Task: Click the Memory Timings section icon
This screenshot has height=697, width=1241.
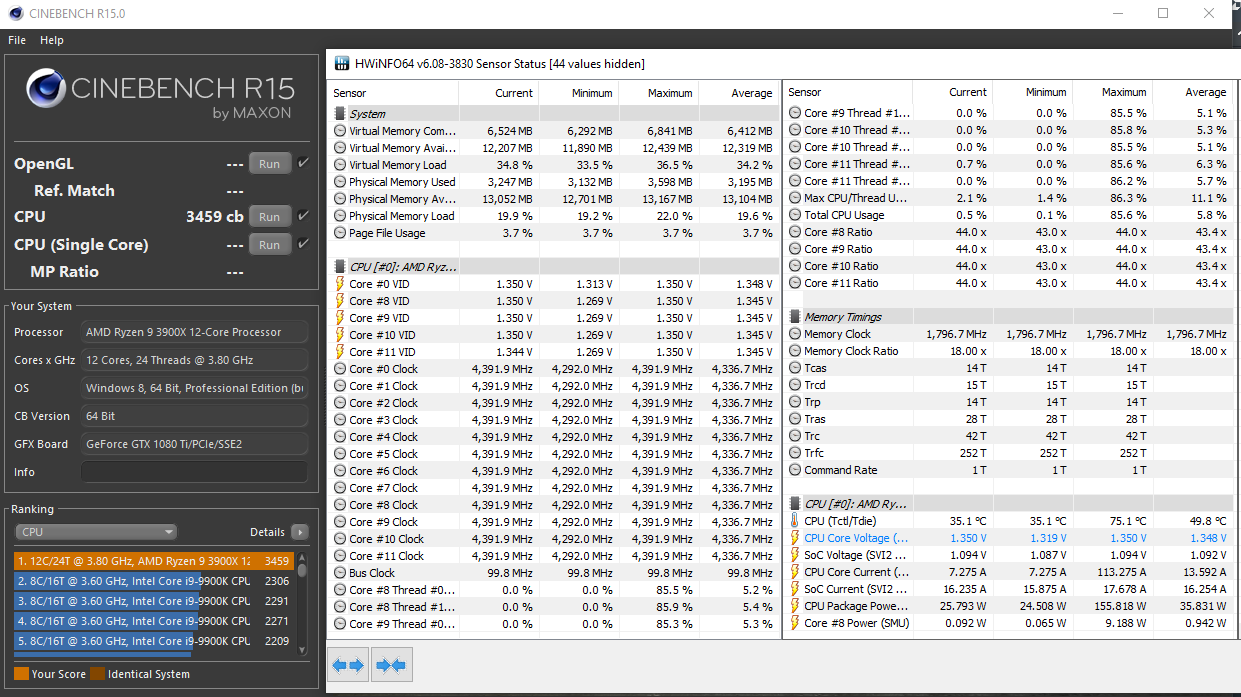Action: click(795, 317)
